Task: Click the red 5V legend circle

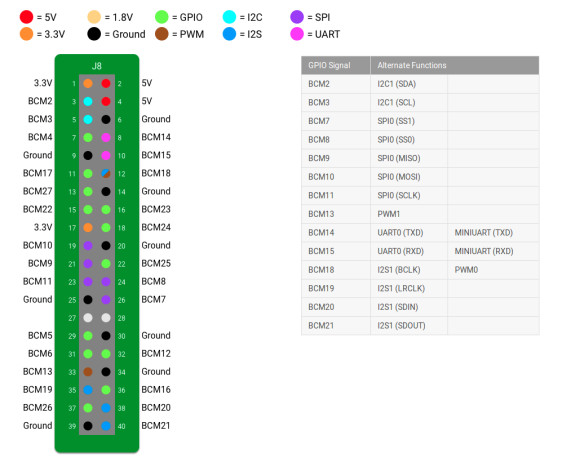Action: click(x=27, y=17)
